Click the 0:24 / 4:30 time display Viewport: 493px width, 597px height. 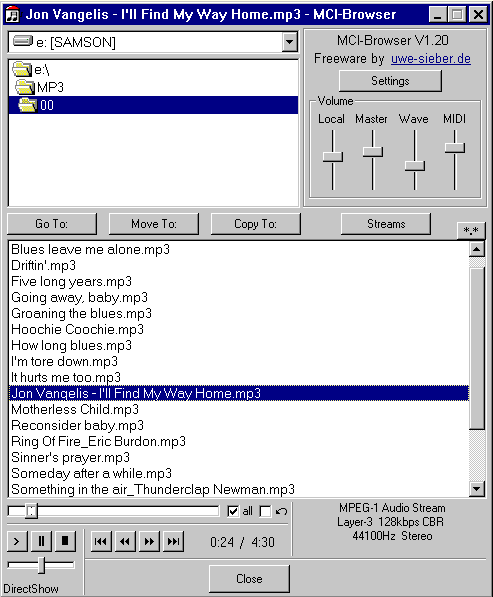[x=242, y=542]
